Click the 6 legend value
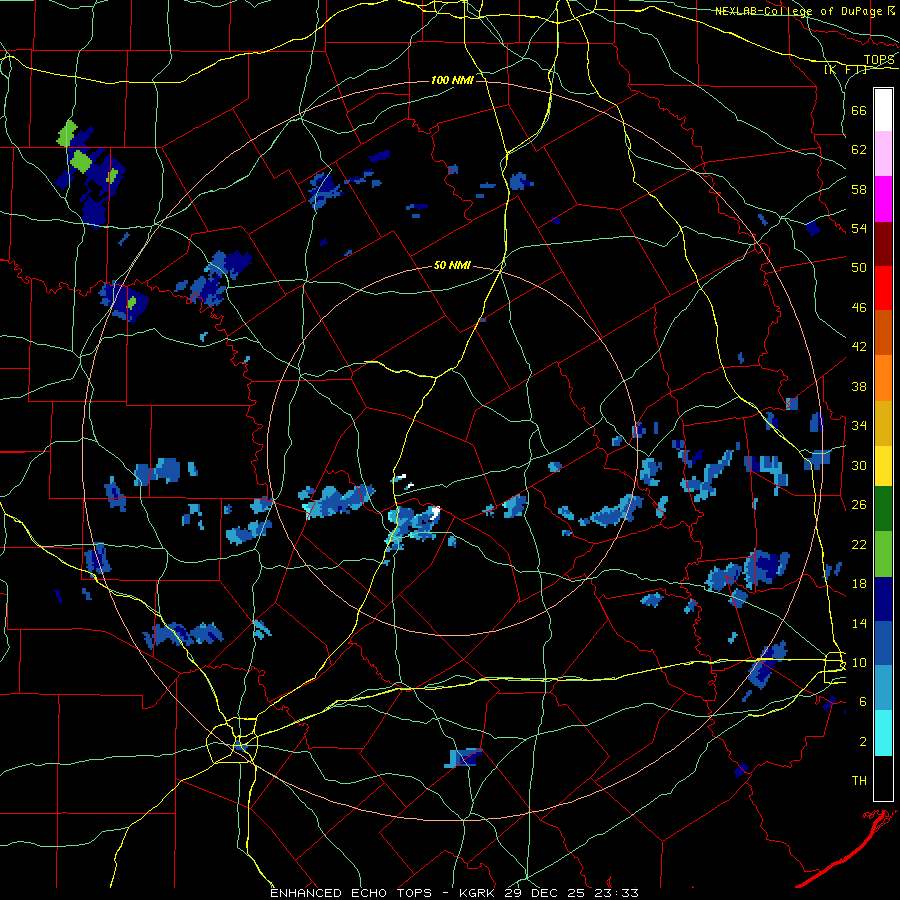Screen dimensions: 900x900 [x=862, y=701]
